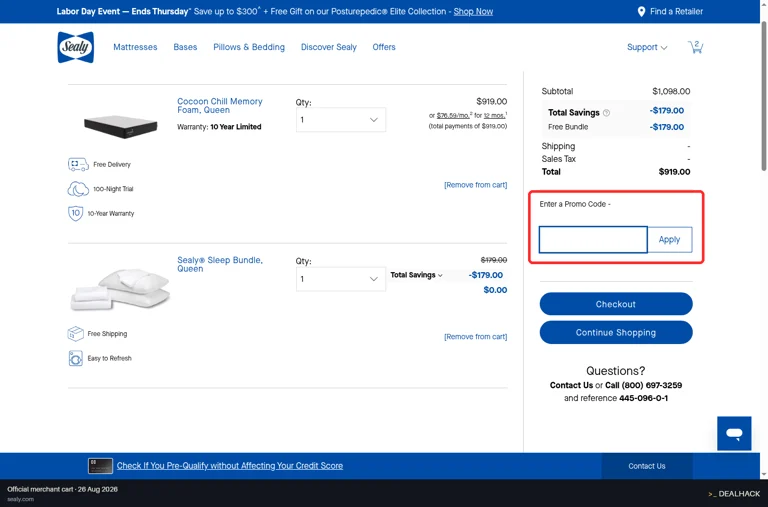Click the Pre-Qualify credit score link
This screenshot has height=507, width=768.
pos(230,465)
